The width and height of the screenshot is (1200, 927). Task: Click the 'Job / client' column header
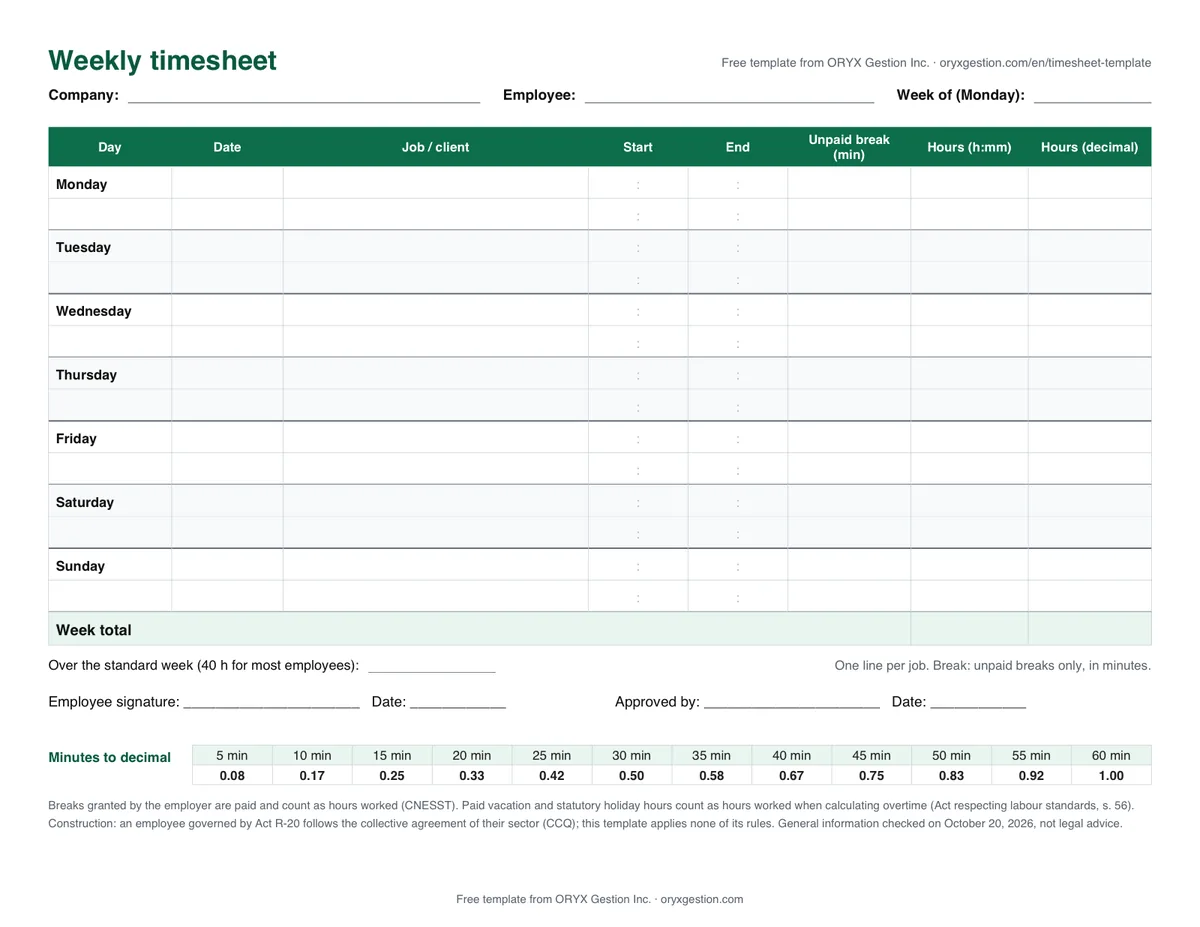435,147
